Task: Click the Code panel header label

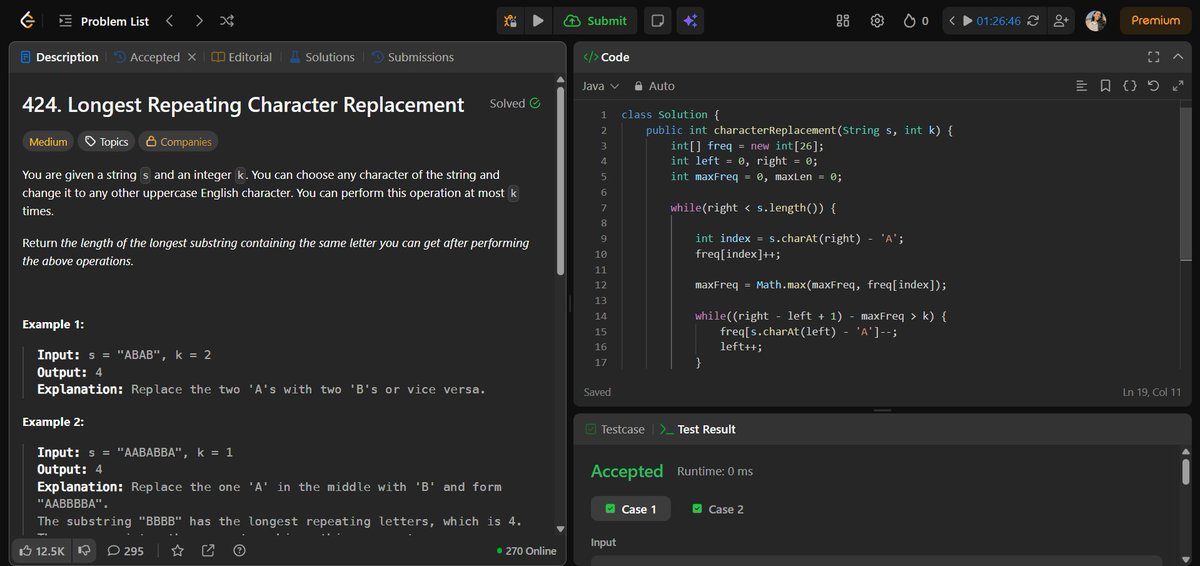Action: pos(606,57)
